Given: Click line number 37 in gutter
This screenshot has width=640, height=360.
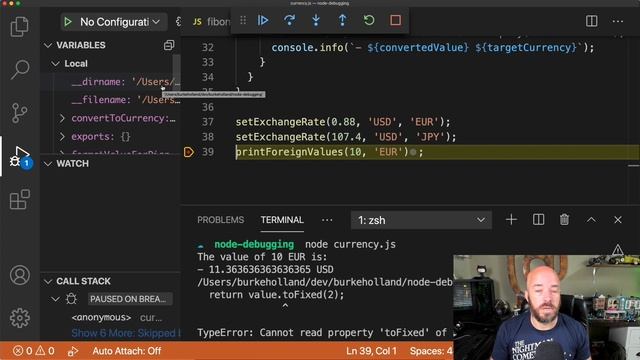Looking at the screenshot, I should click(208, 122).
